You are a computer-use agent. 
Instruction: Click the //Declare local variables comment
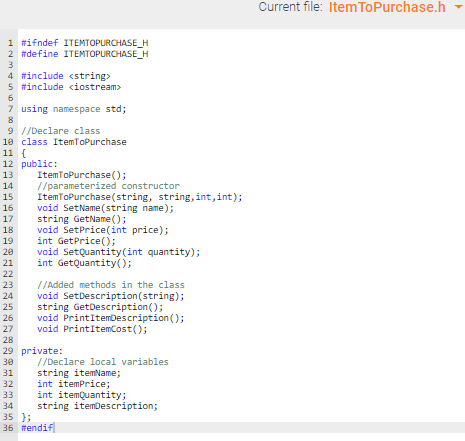tap(103, 362)
